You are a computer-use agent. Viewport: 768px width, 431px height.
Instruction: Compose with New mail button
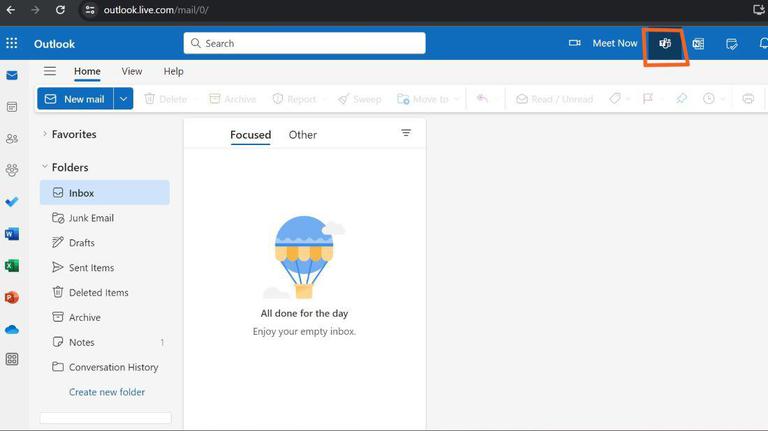75,99
